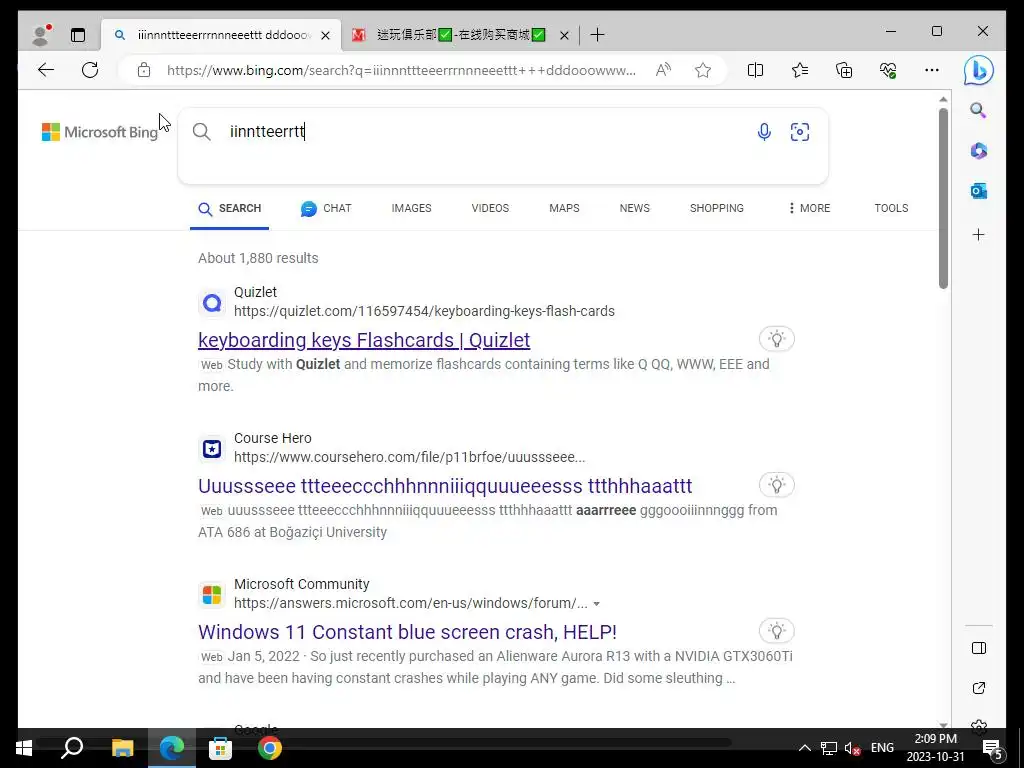Image resolution: width=1024 pixels, height=768 pixels.
Task: Switch to the MAPS tab
Action: (x=564, y=208)
